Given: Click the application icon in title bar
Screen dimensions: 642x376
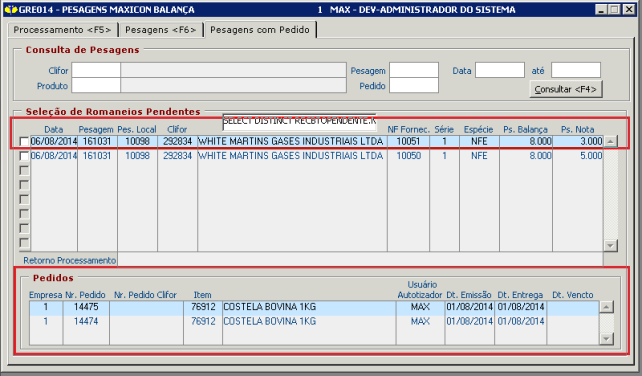Looking at the screenshot, I should (x=11, y=9).
